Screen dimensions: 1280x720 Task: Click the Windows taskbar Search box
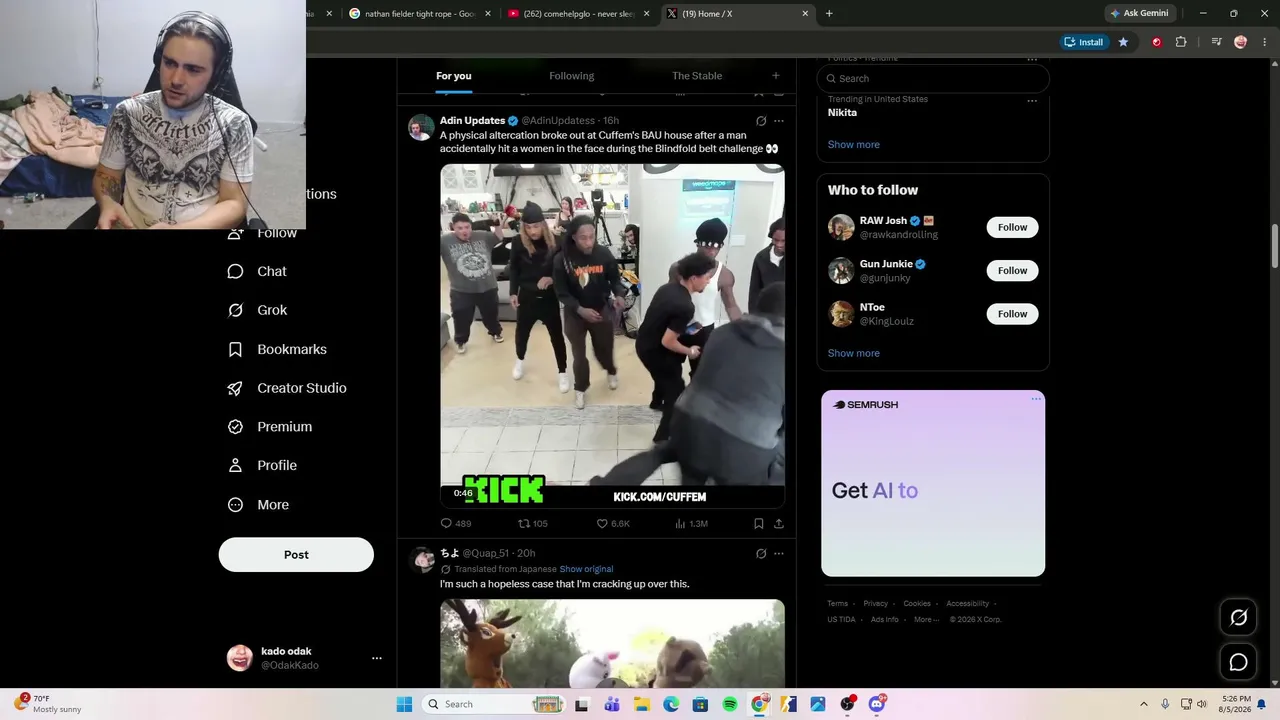(493, 704)
